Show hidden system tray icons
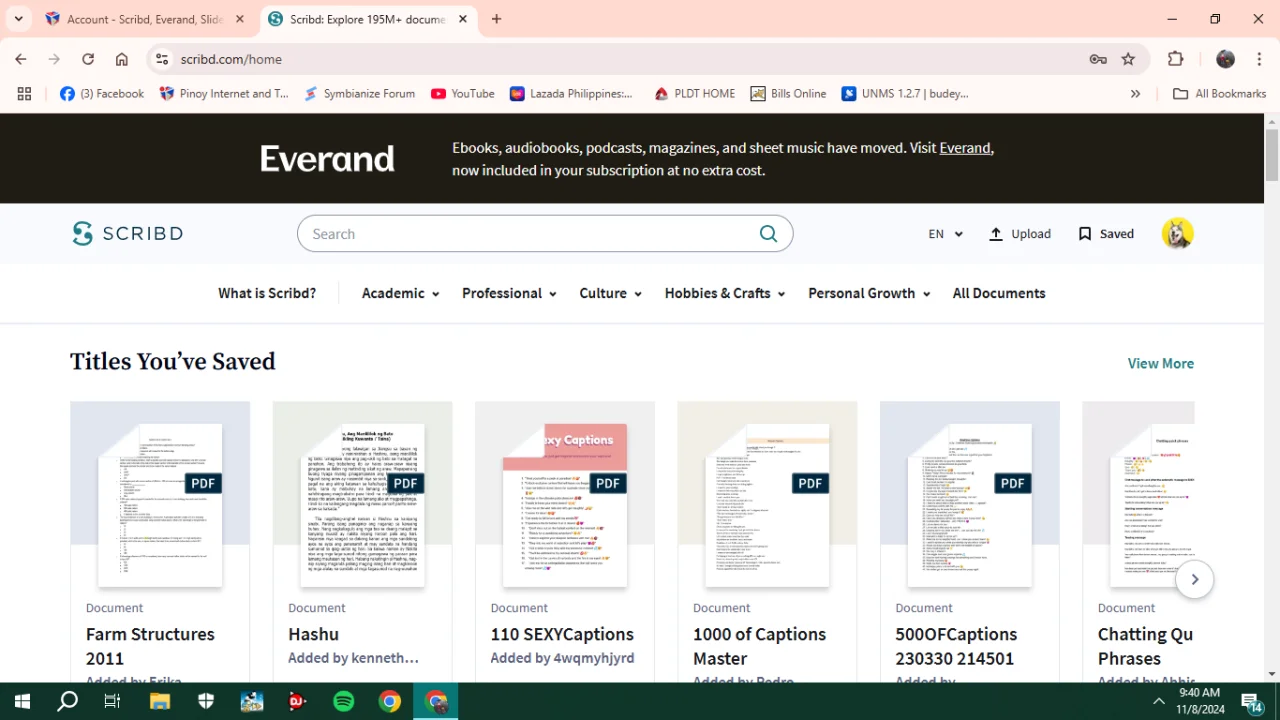This screenshot has height=720, width=1280. 1159,701
